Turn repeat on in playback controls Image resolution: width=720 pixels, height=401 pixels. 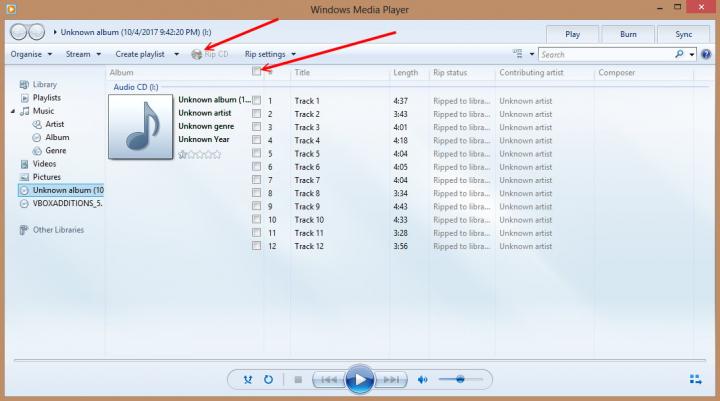click(x=268, y=379)
